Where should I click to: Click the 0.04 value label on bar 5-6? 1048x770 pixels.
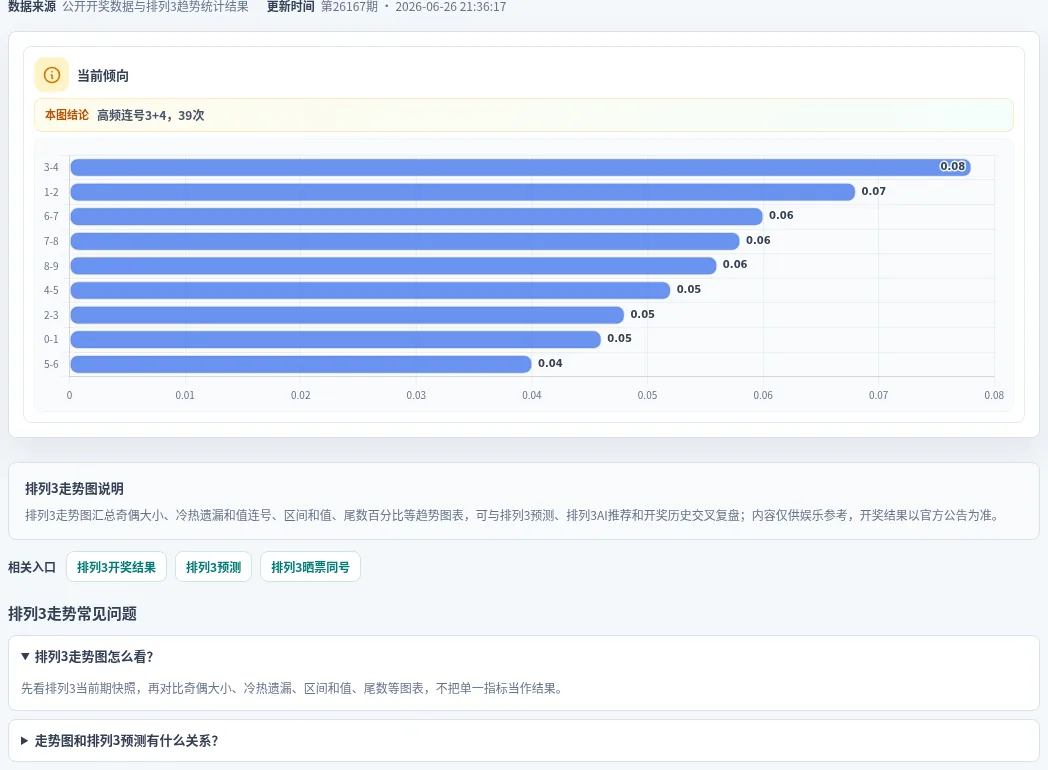coord(550,363)
